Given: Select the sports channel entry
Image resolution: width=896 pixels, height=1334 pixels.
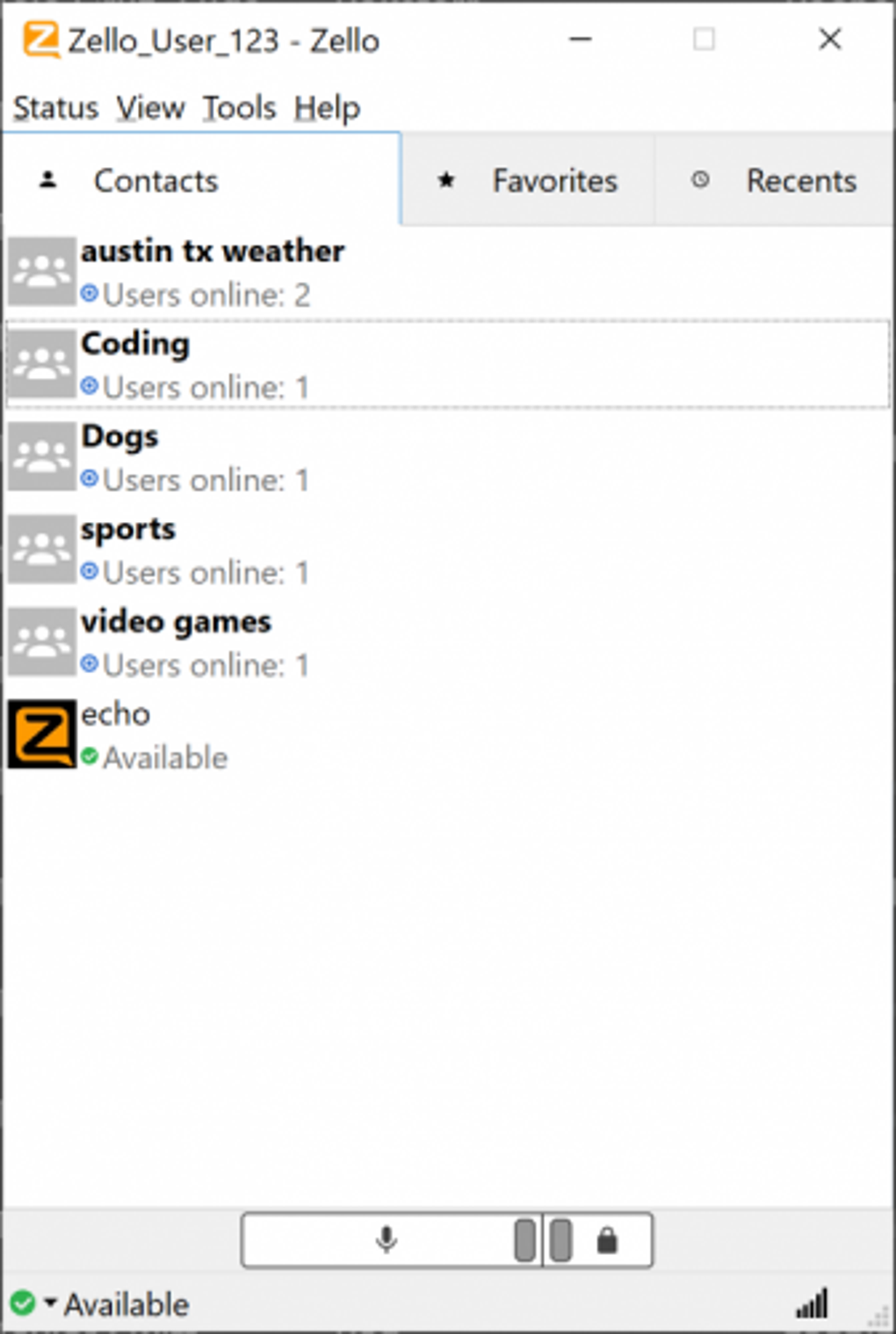Looking at the screenshot, I should pos(448,549).
